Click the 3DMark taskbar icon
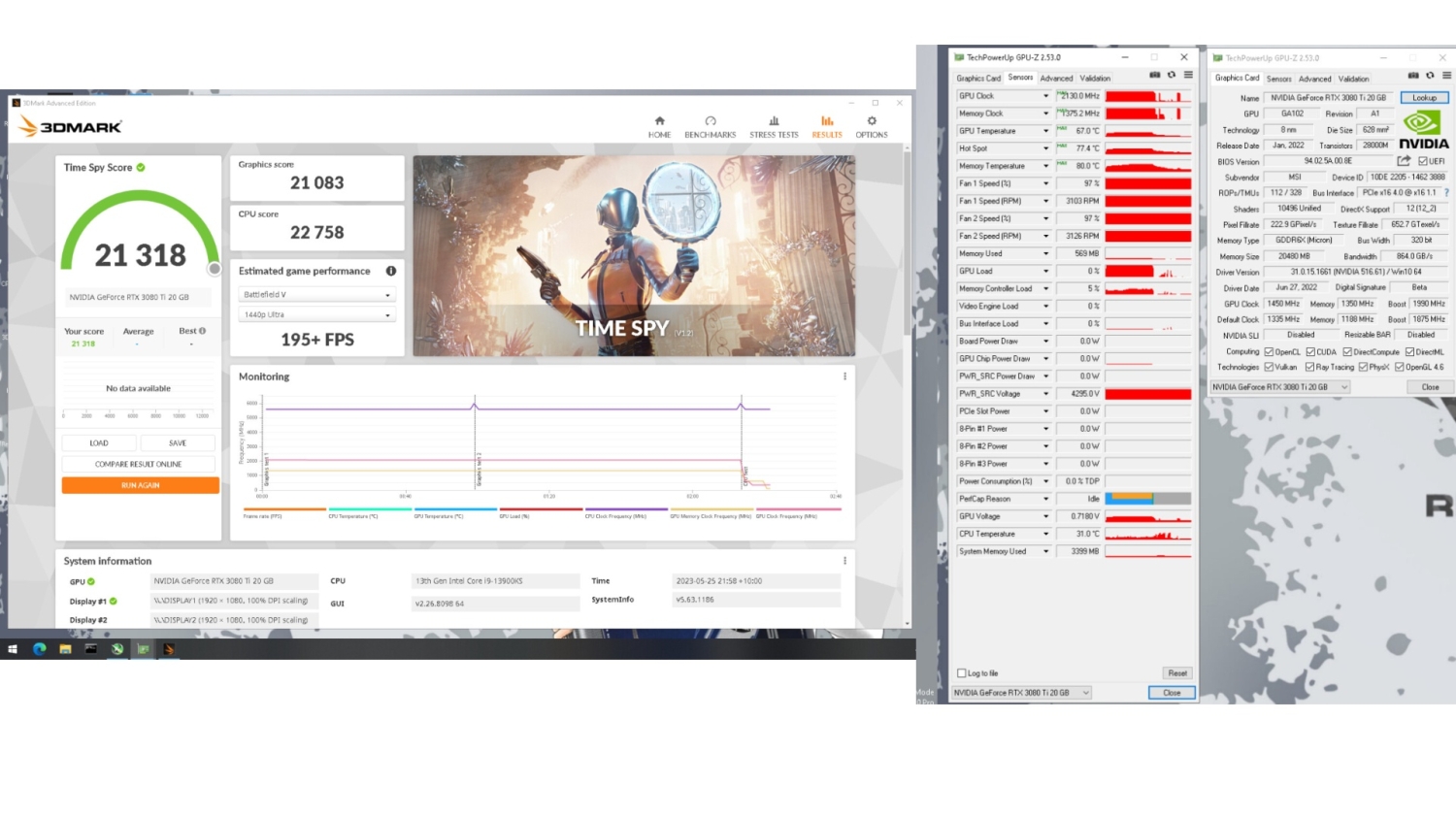This screenshot has width=1456, height=818. [169, 649]
